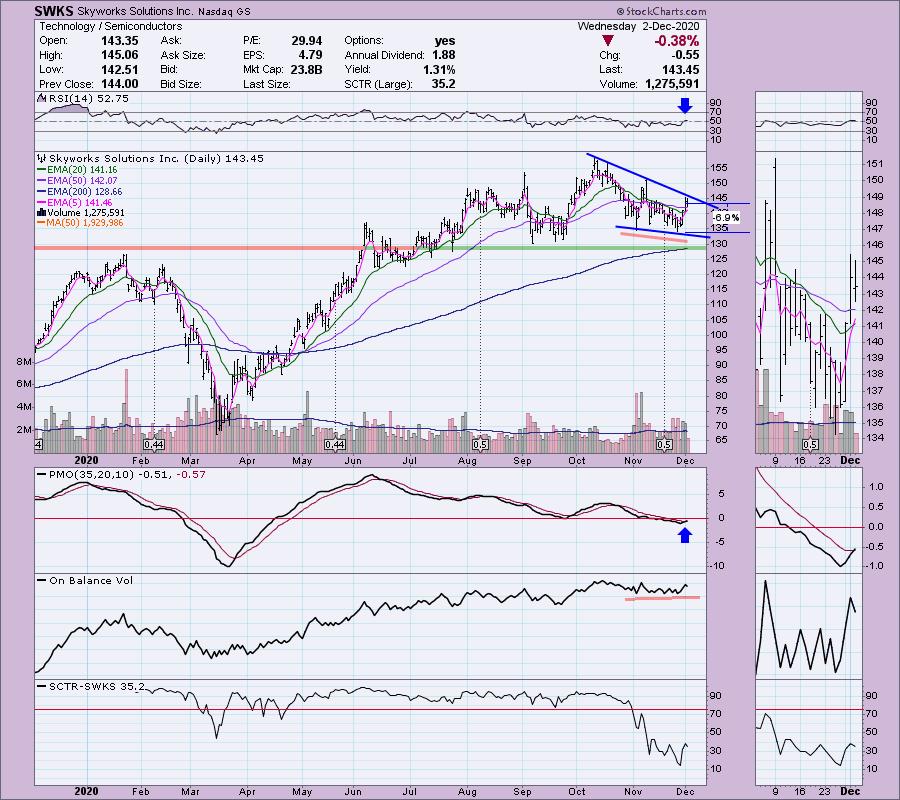Click the EPS value 4.79
Viewport: 900px width, 800px height.
click(x=310, y=55)
